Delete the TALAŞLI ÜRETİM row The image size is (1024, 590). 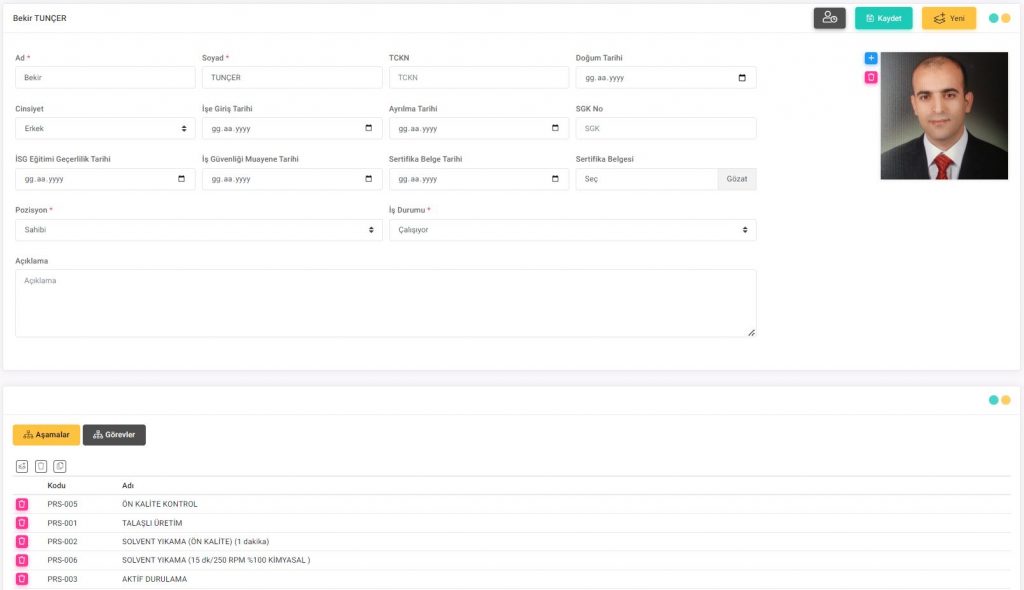click(x=22, y=523)
